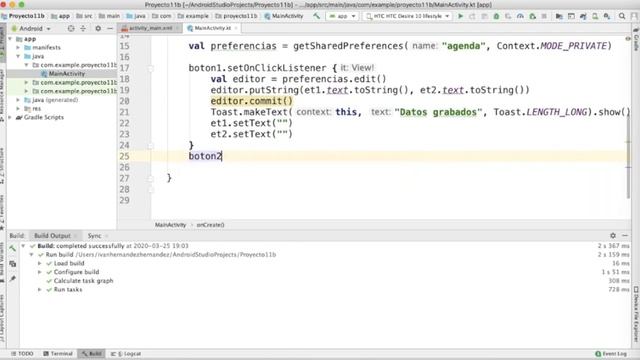Viewport: 640px width, 360px height.
Task: Click the MainActivity breadcrumb in navigation bar
Action: 284,16
